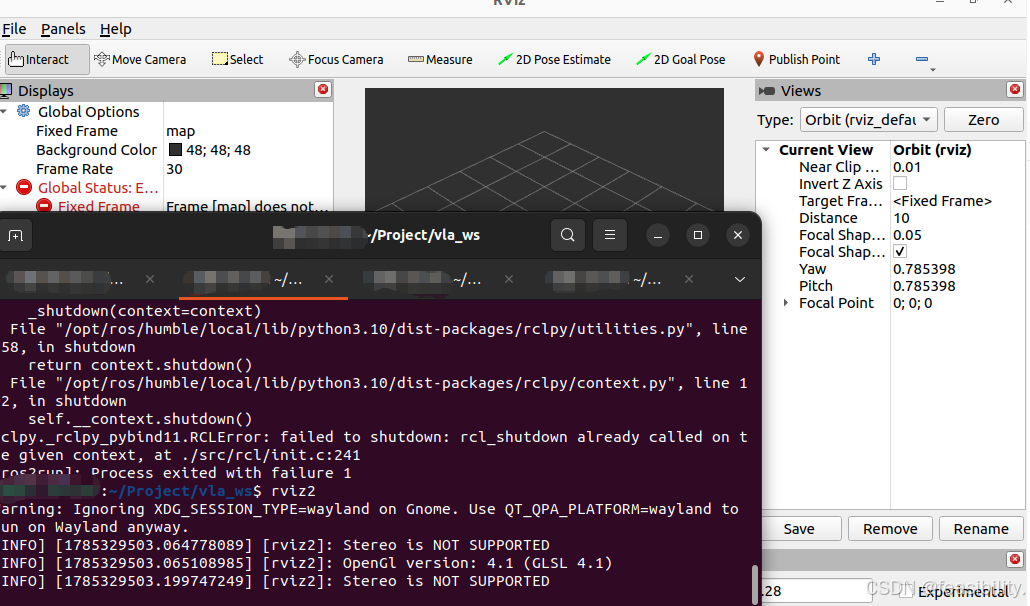Image resolution: width=1030 pixels, height=606 pixels.
Task: Select the Focal Shape size value 0.05
Action: (907, 235)
